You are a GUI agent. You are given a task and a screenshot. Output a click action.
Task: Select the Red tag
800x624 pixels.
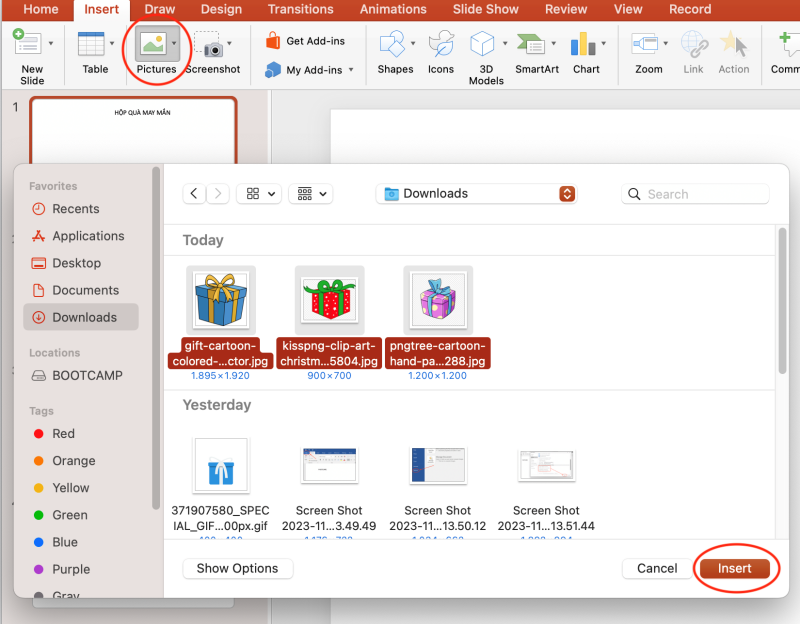81,434
